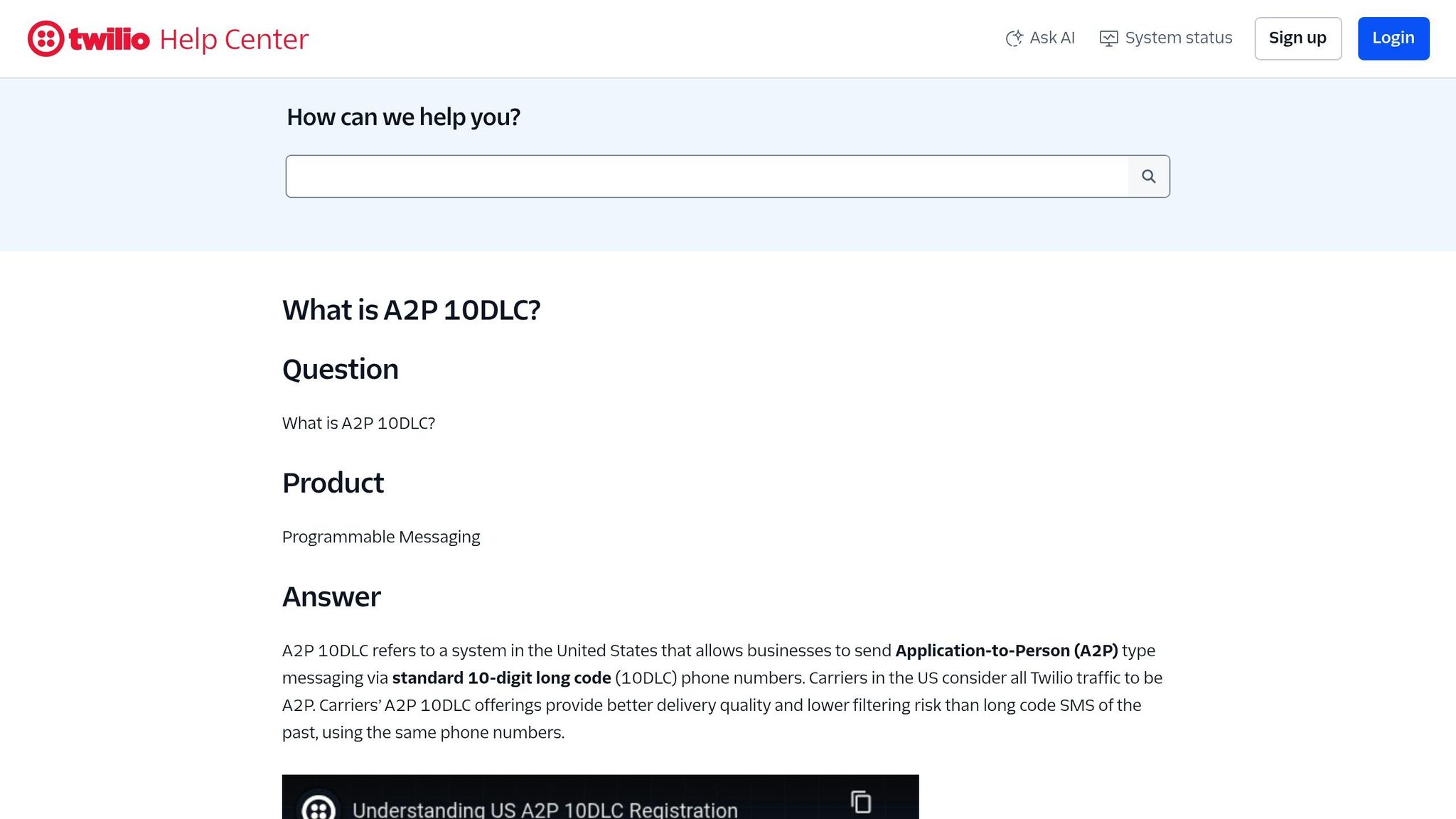Click the 'Programmable Messaging' product text
Viewport: 1456px width, 819px height.
coord(380,537)
